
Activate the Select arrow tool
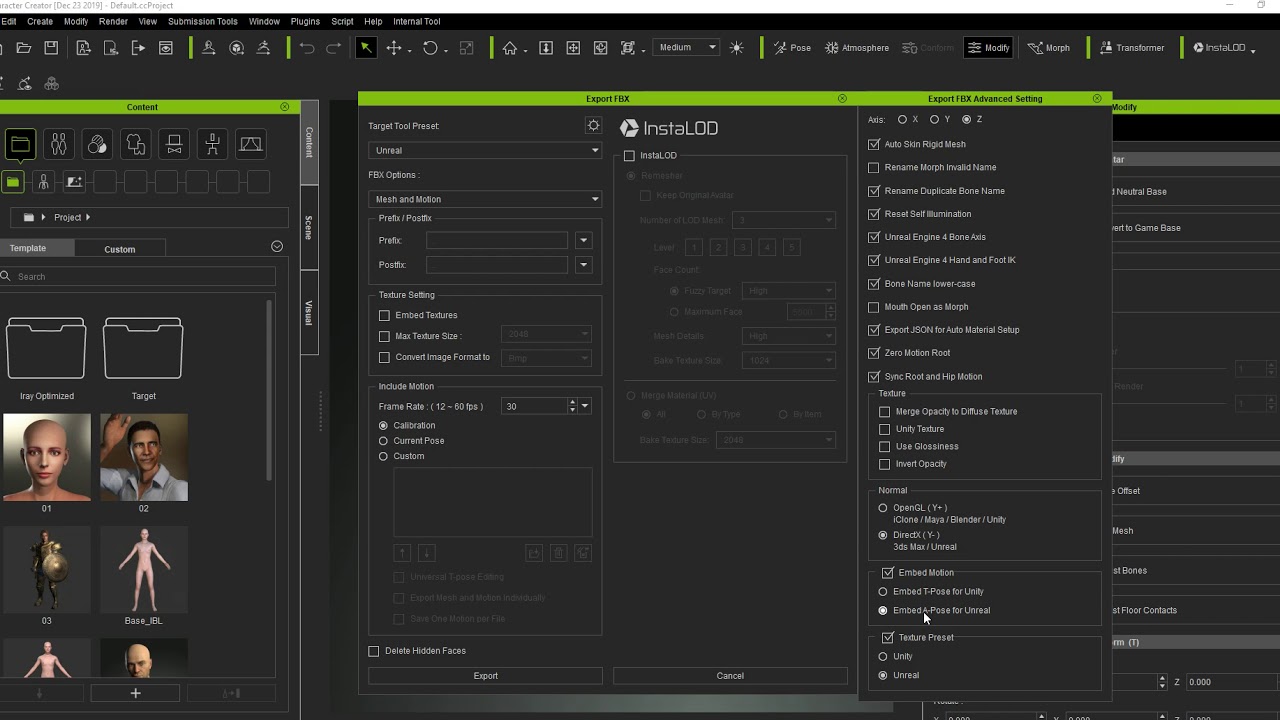pos(366,47)
